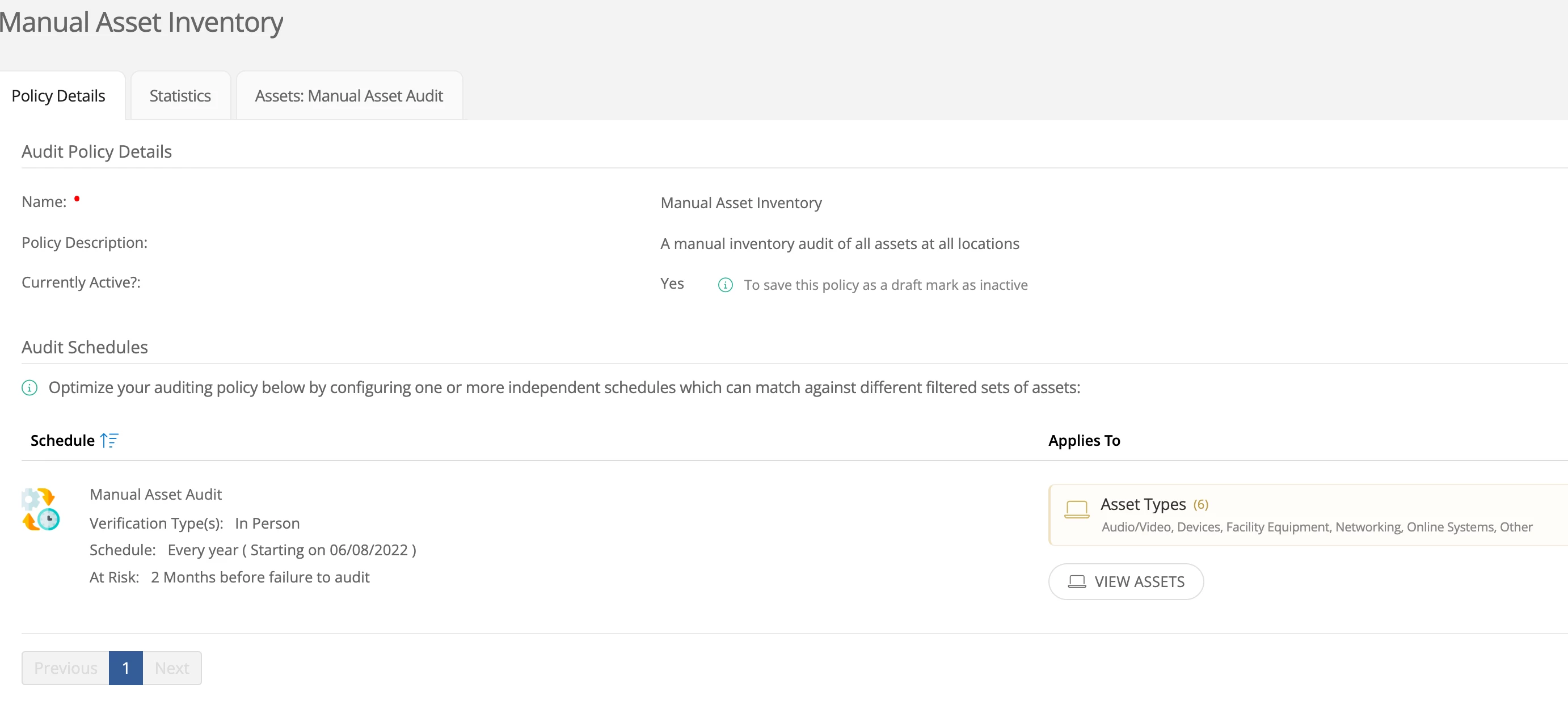This screenshot has height=726, width=1568.
Task: Open the Assets: Manual Asset Audit tab
Action: 349,95
